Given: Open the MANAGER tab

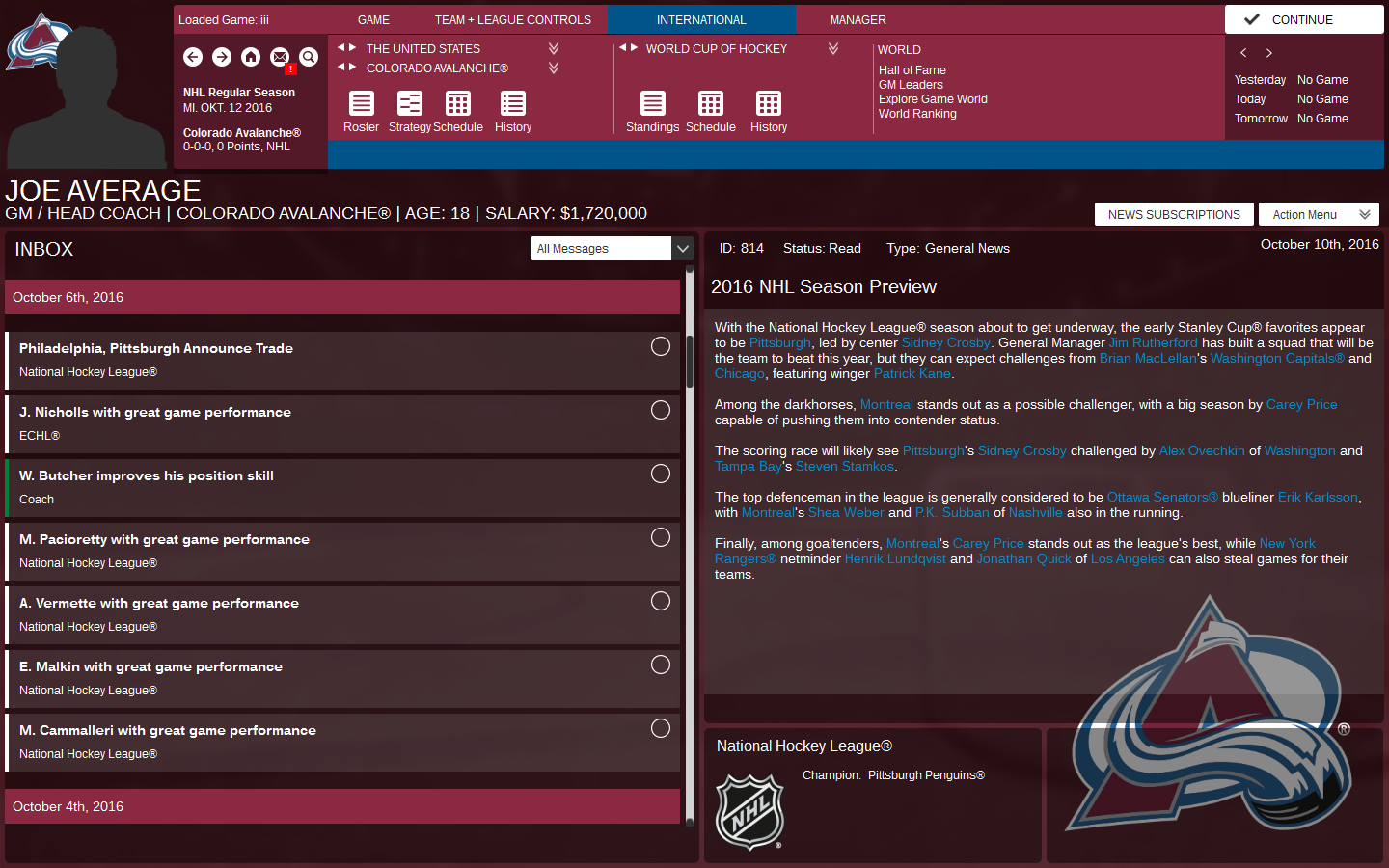Looking at the screenshot, I should click(858, 20).
